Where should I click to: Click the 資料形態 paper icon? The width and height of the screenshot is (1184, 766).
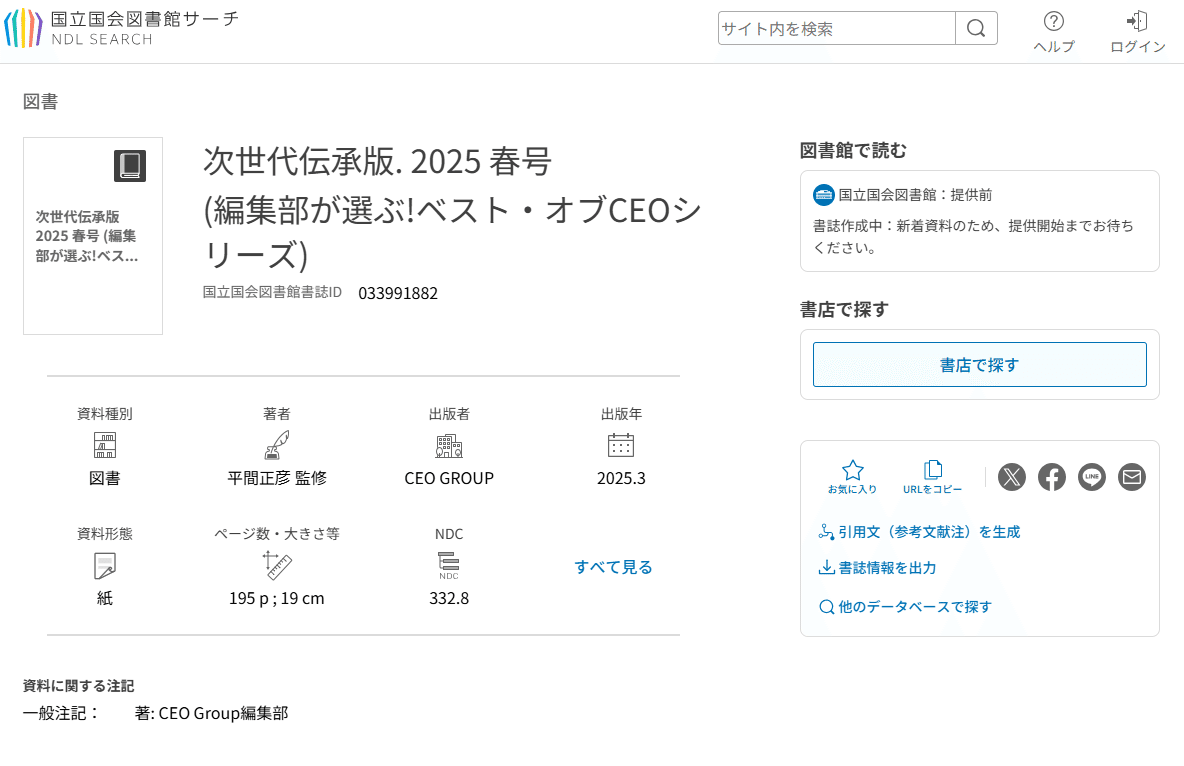pos(105,566)
